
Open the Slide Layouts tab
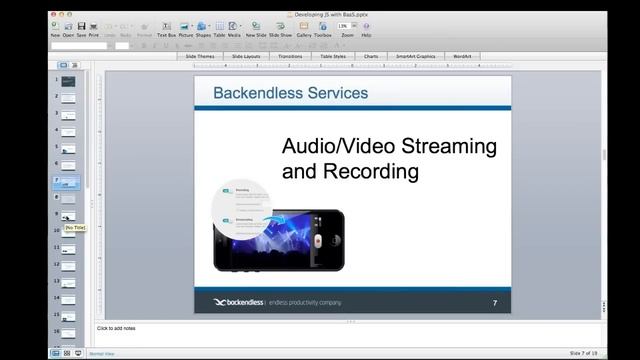246,56
